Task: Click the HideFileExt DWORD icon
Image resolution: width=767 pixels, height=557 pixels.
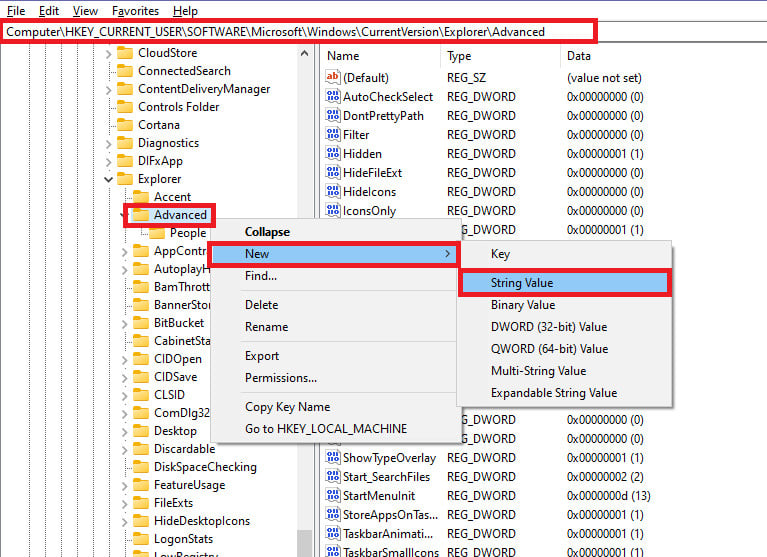Action: (x=333, y=173)
